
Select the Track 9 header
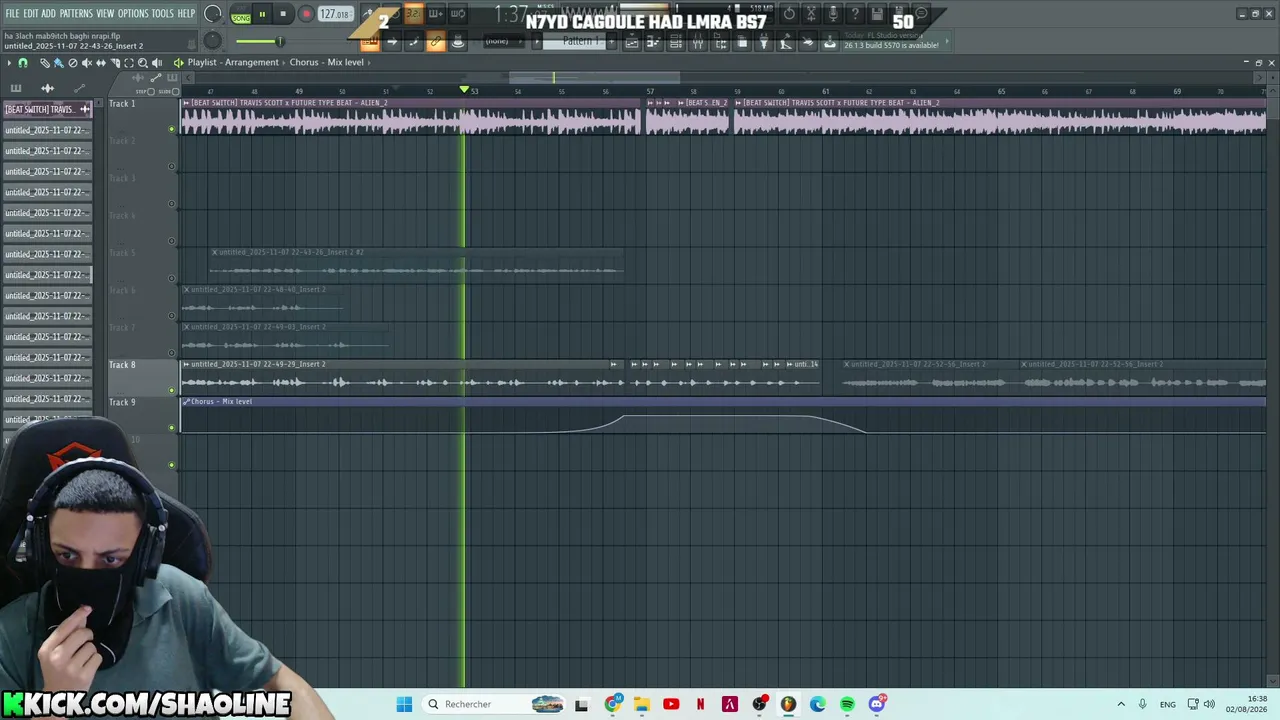click(x=136, y=415)
